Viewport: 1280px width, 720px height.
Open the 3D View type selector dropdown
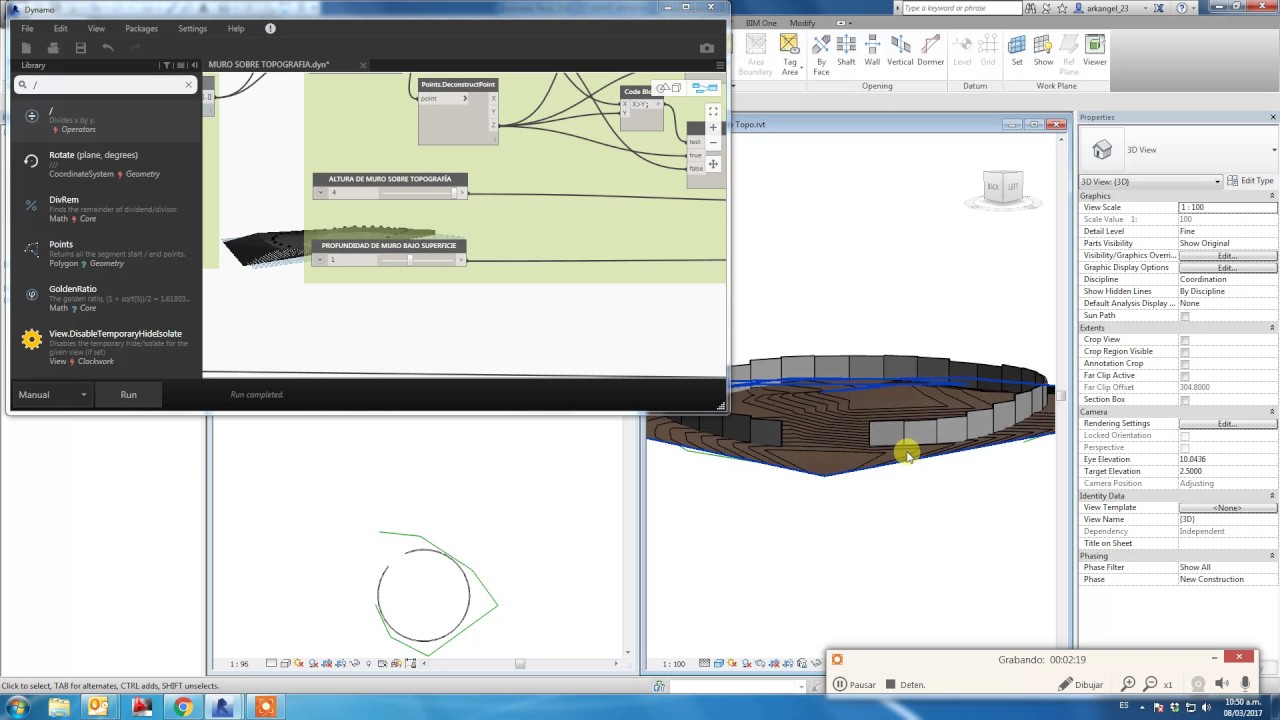(x=1179, y=150)
